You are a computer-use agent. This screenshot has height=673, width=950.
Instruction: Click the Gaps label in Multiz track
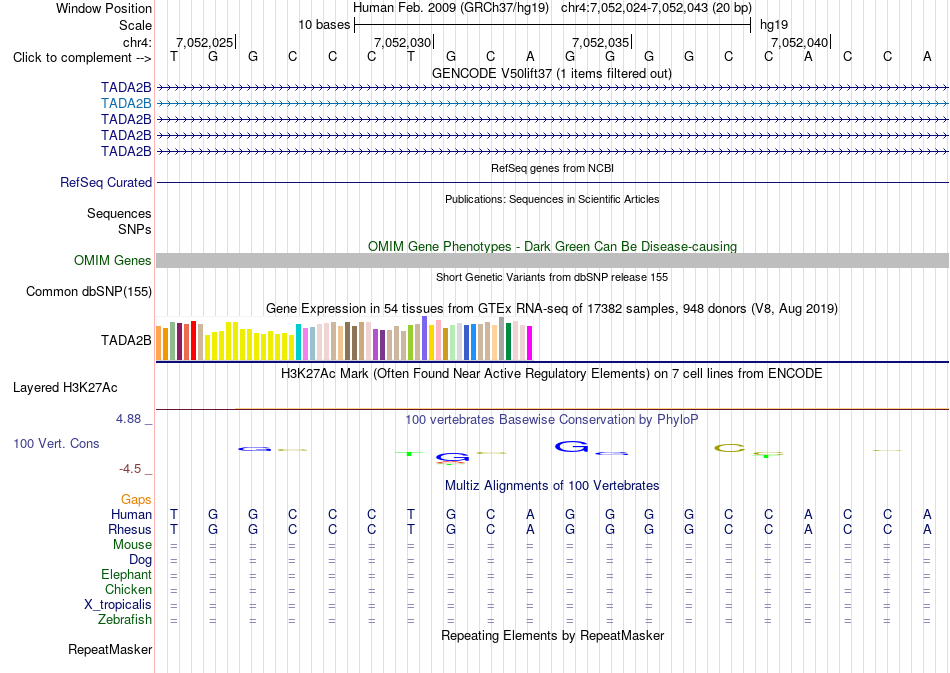click(136, 499)
